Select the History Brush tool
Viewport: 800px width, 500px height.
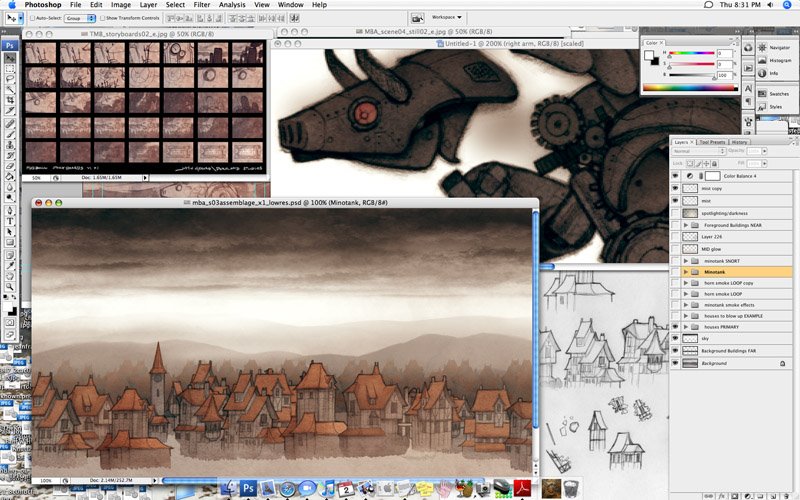click(x=10, y=156)
